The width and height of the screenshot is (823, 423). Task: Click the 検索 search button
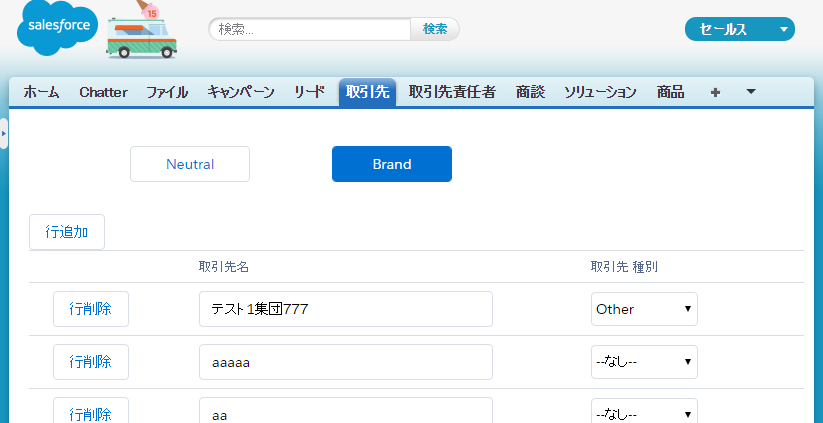435,29
